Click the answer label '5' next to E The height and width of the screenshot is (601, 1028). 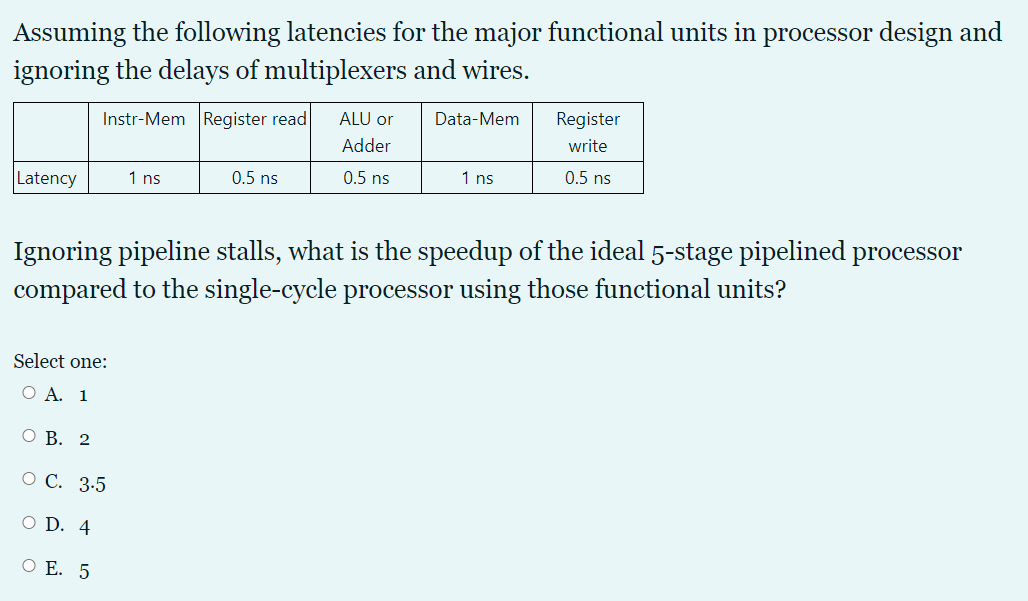[85, 569]
